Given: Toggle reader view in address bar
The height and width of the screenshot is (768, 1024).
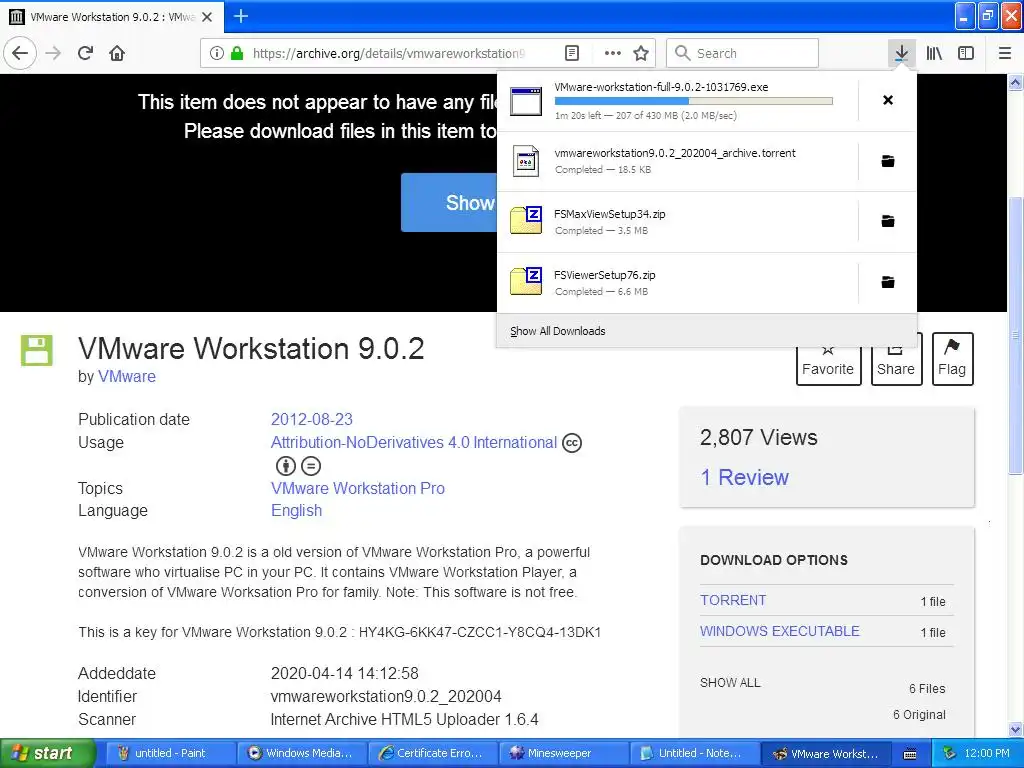Looking at the screenshot, I should click(571, 54).
